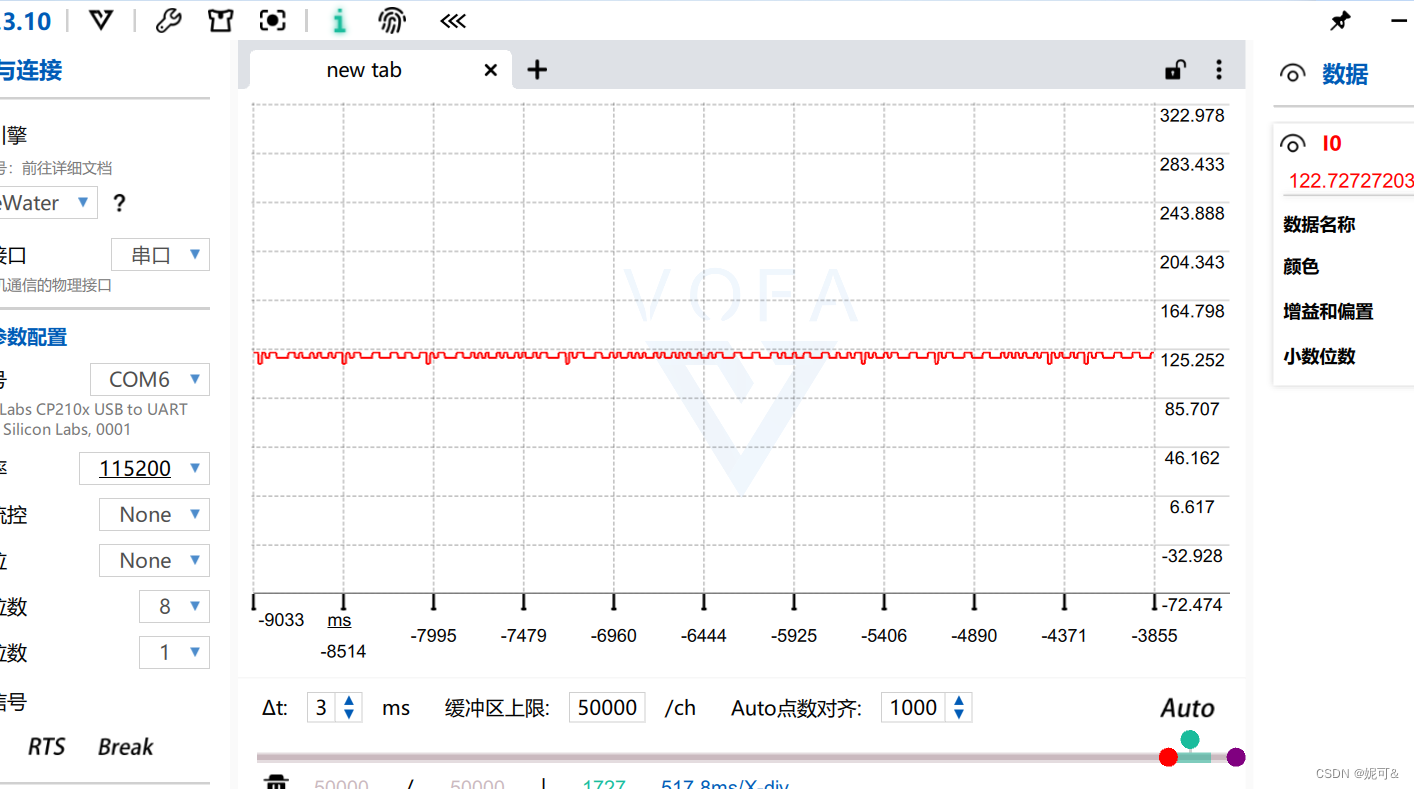Open the three-dot menu near the tab bar
The height and width of the screenshot is (789, 1414).
(1219, 69)
